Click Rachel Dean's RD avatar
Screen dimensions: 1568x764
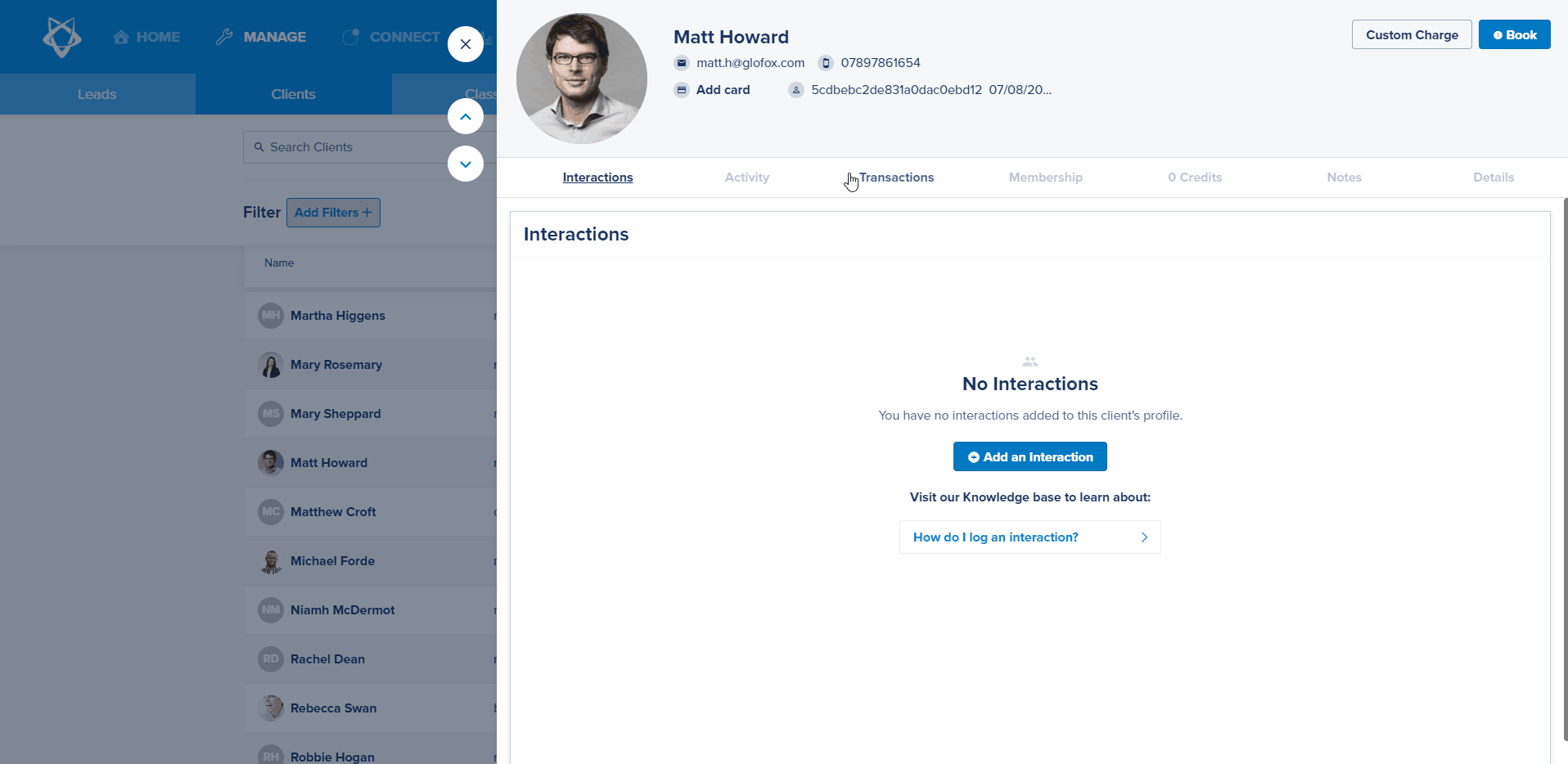click(271, 659)
